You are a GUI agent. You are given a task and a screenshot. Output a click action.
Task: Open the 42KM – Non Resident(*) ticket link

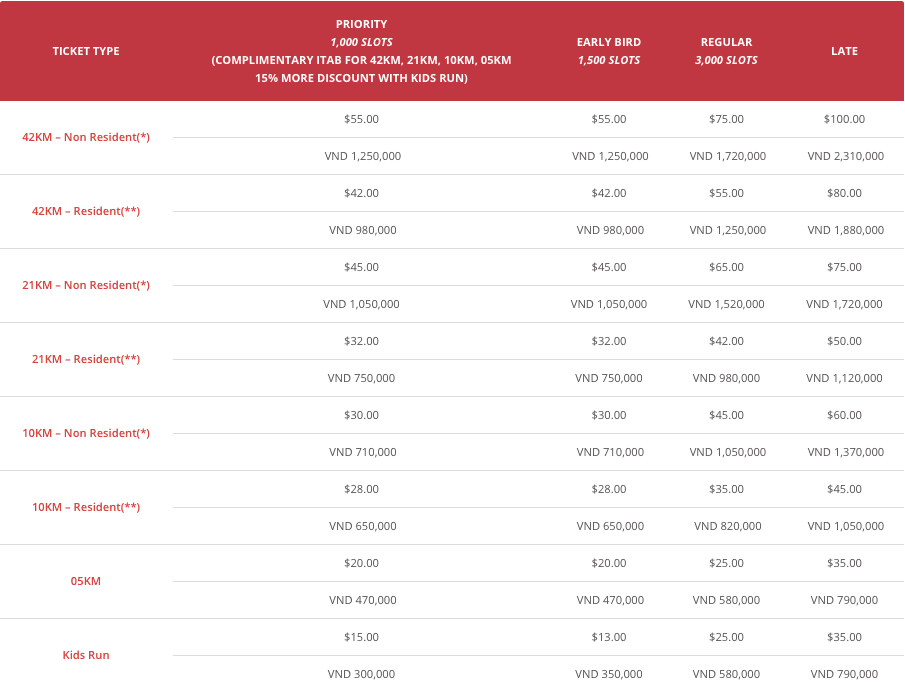[x=86, y=137]
